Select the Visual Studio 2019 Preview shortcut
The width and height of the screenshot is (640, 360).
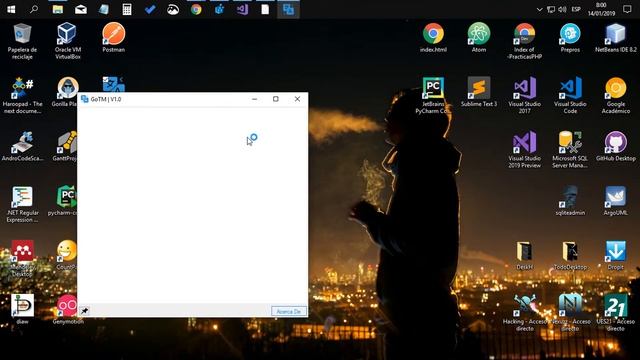524,150
